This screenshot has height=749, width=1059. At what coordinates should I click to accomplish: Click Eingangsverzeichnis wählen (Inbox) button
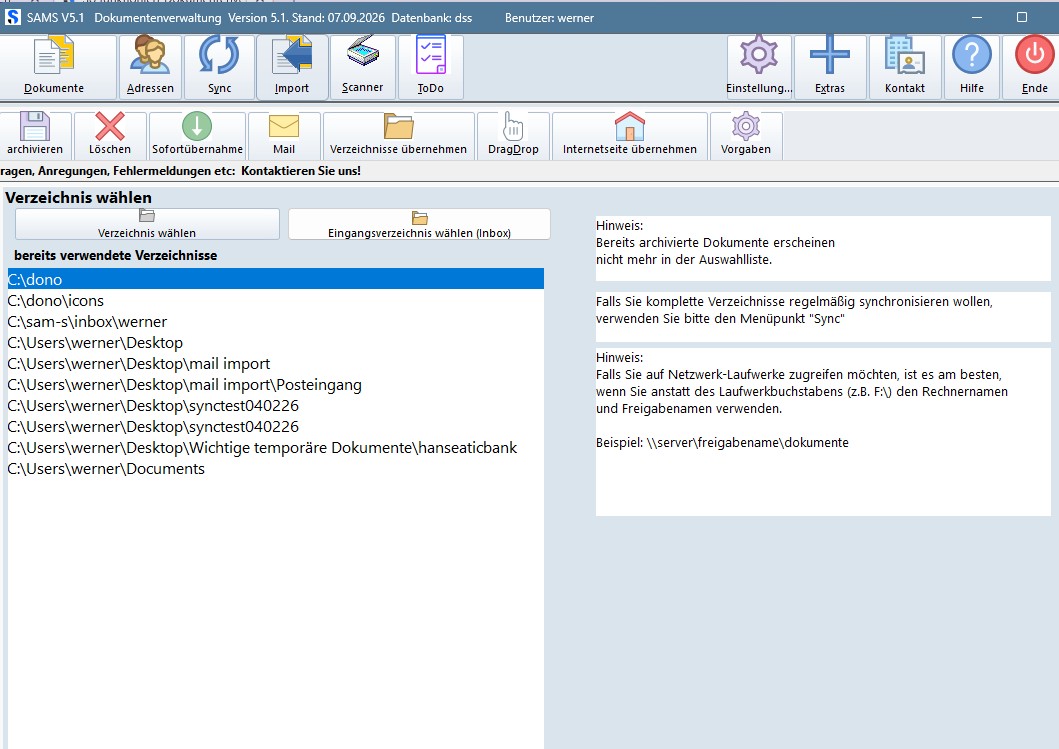click(419, 224)
